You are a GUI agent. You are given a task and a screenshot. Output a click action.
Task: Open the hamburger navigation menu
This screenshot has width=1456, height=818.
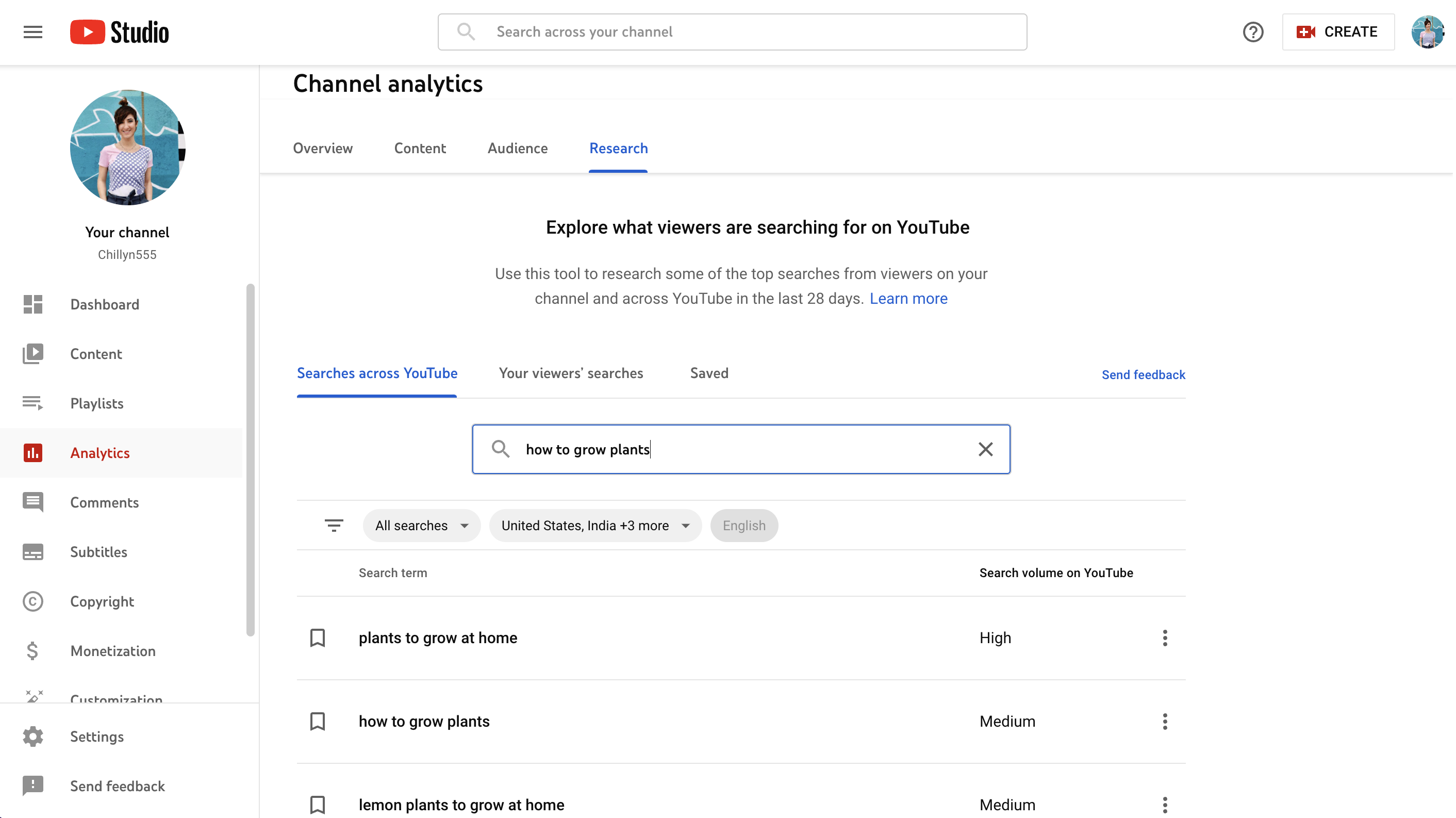coord(33,32)
